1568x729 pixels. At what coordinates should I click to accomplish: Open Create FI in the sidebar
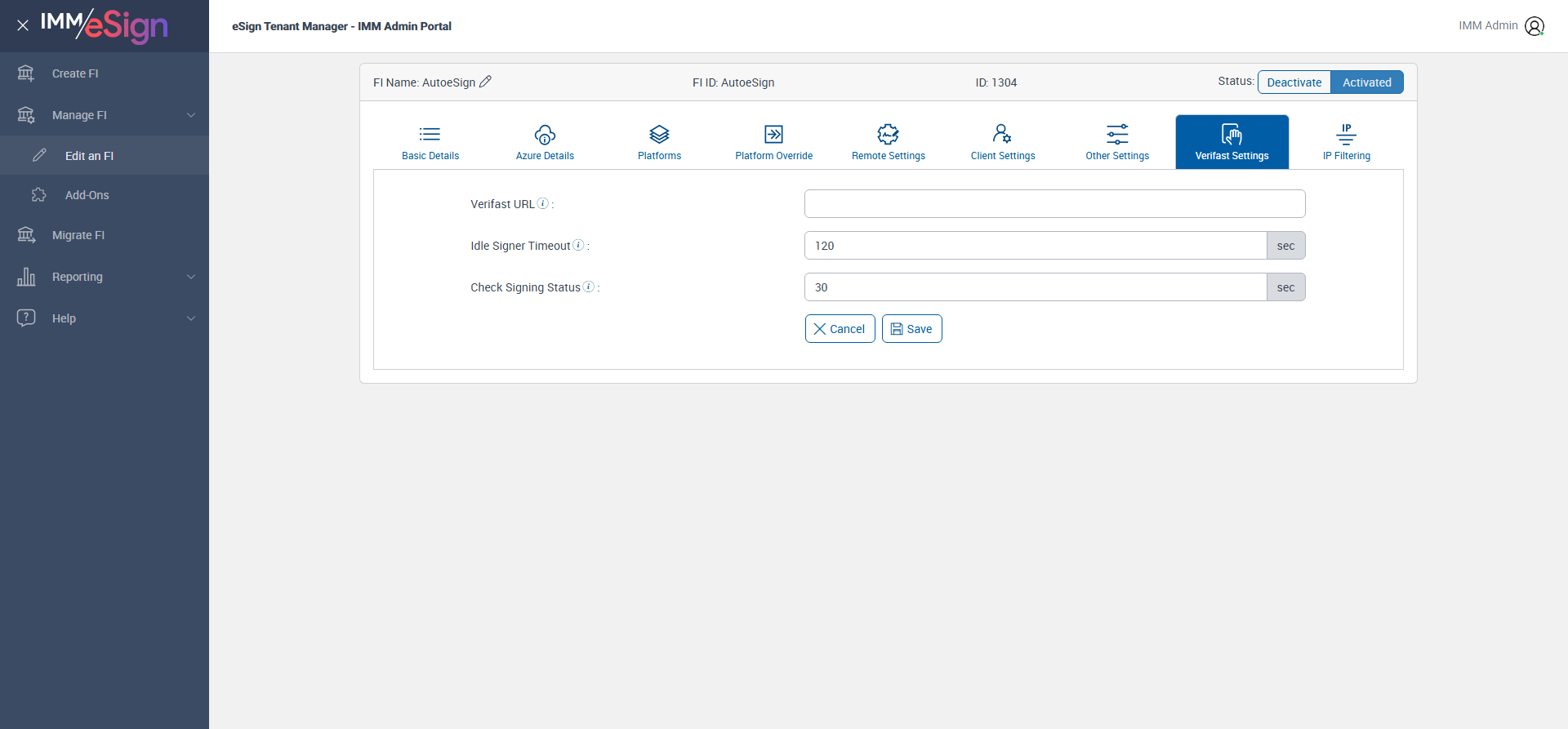pos(105,73)
